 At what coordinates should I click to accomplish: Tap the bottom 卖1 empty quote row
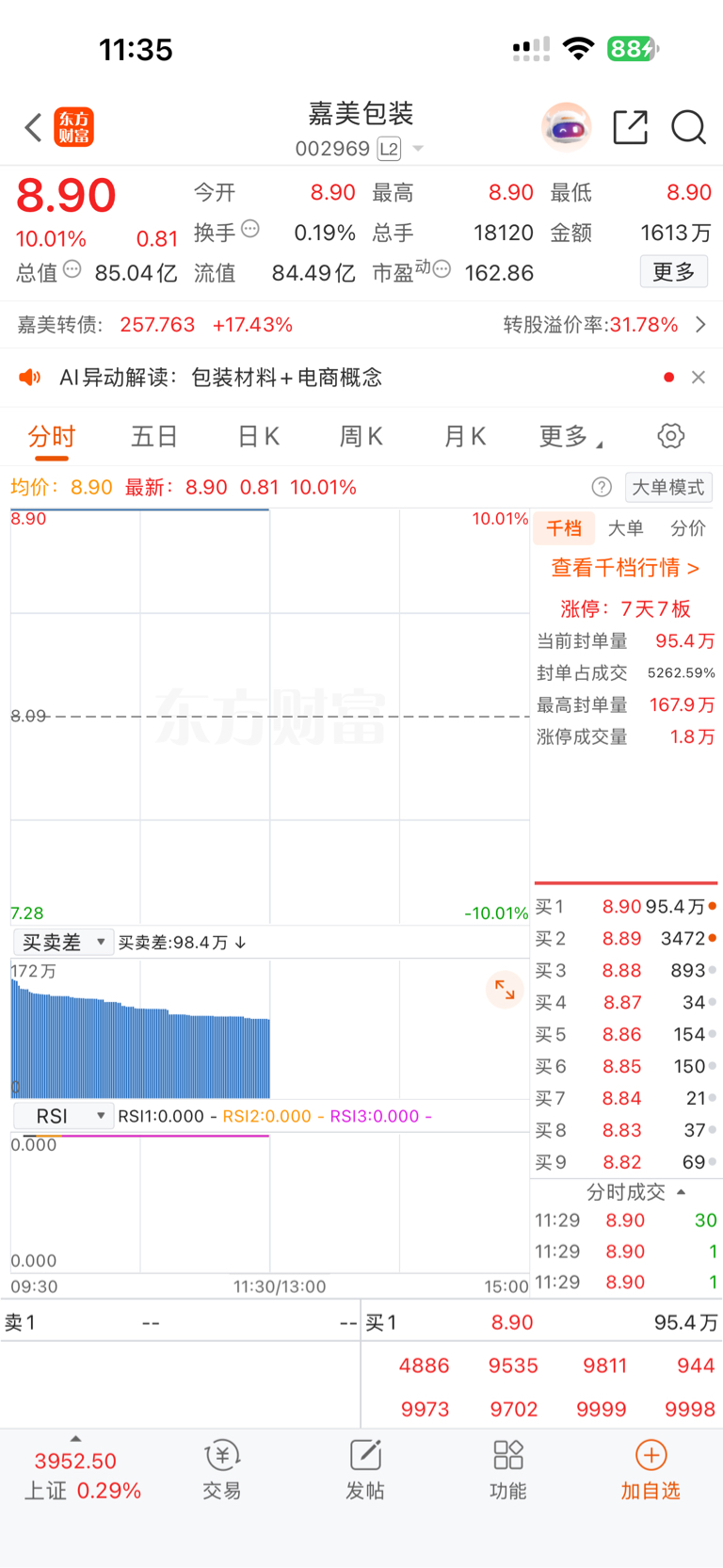pos(180,1323)
